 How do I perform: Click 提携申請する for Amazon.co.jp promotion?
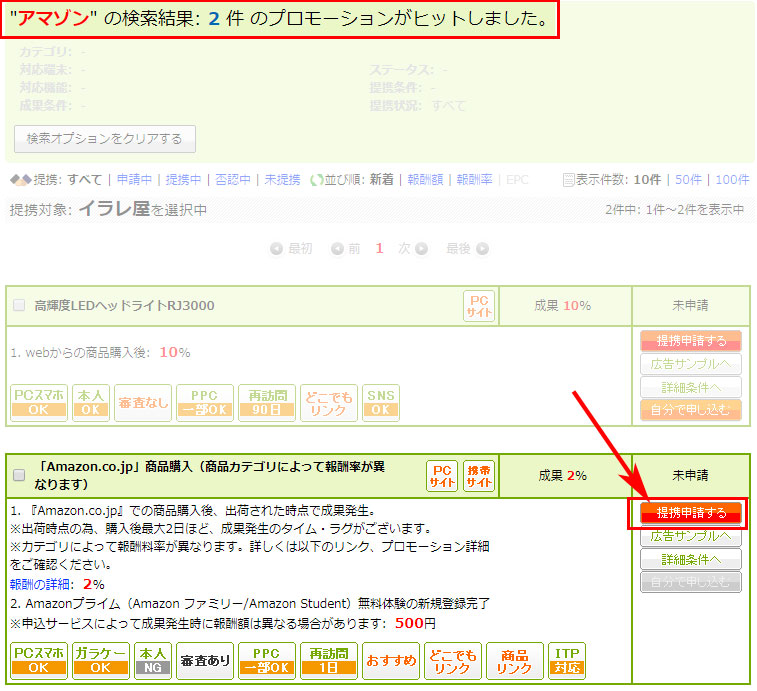(691, 513)
